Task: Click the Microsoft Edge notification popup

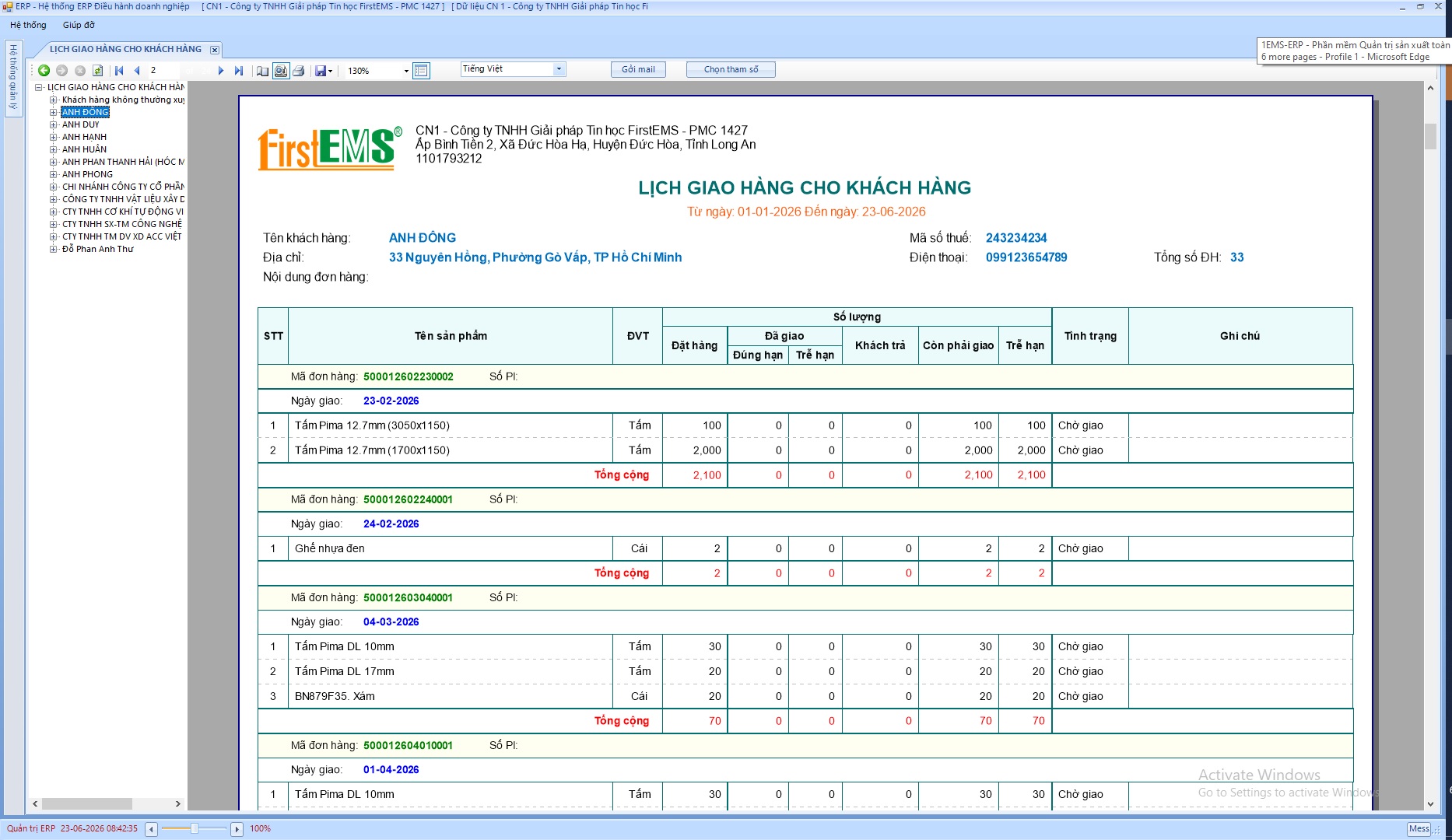Action: click(x=1354, y=51)
